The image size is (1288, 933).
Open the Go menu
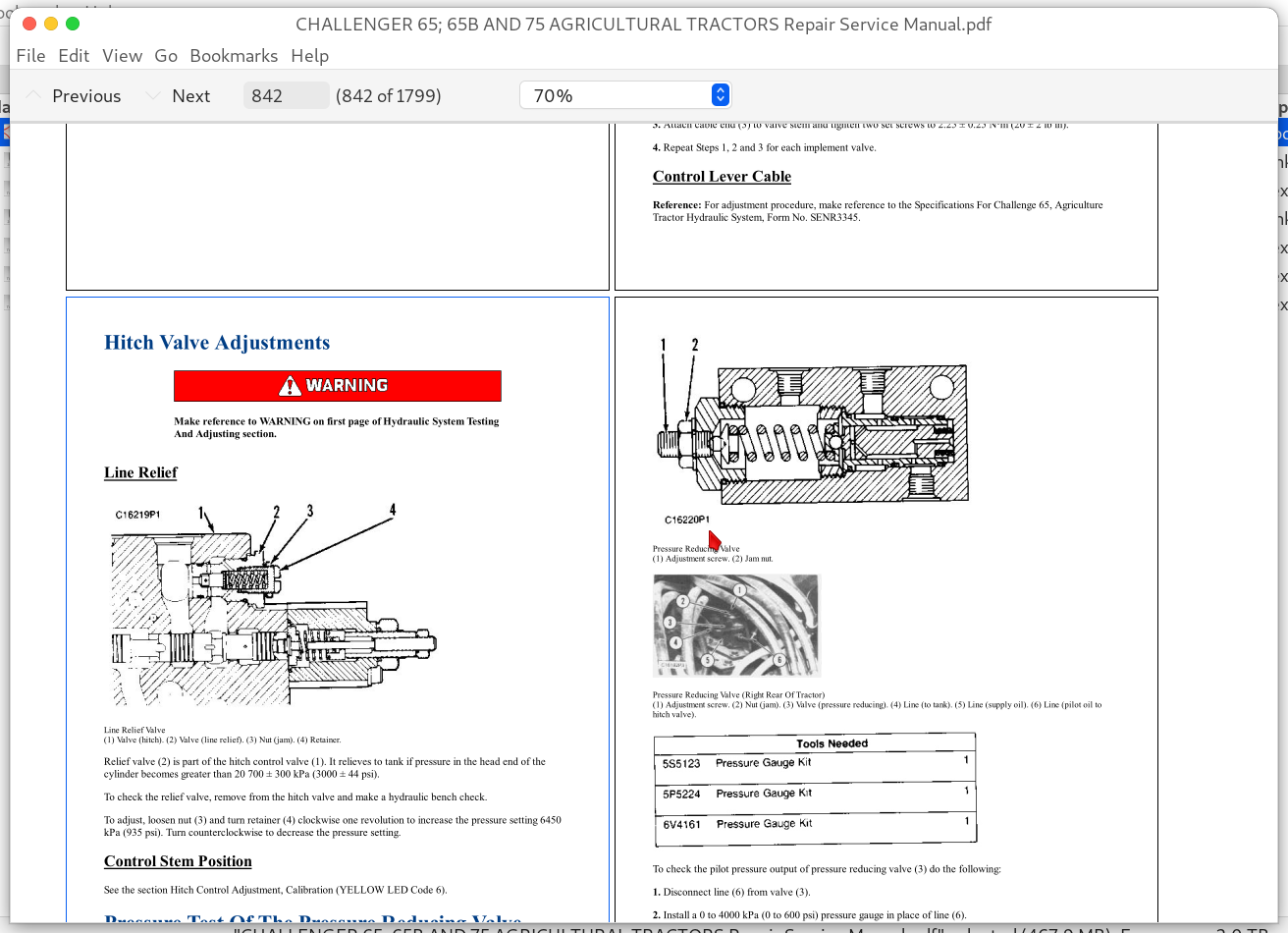pyautogui.click(x=166, y=56)
